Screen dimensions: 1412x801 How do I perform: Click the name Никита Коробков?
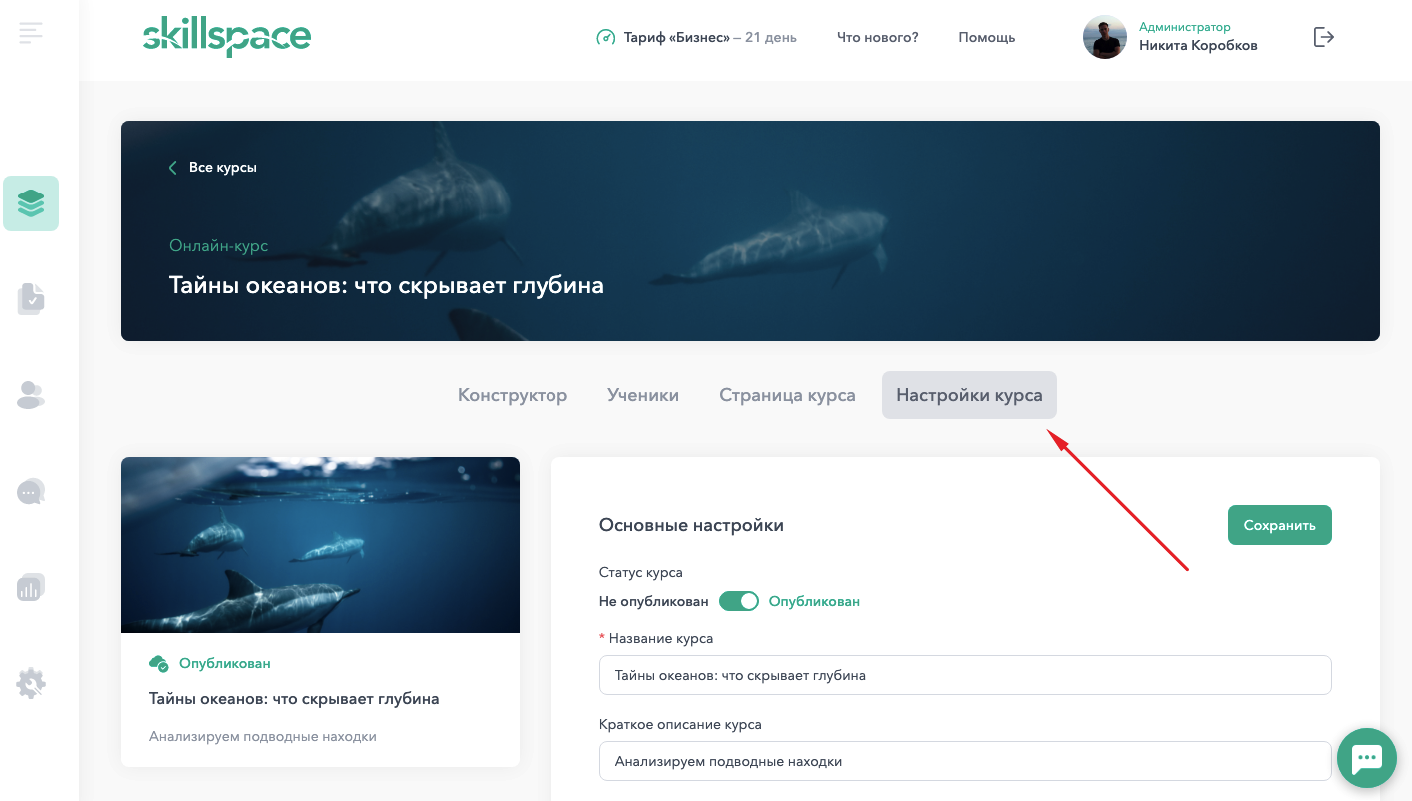pos(1198,46)
